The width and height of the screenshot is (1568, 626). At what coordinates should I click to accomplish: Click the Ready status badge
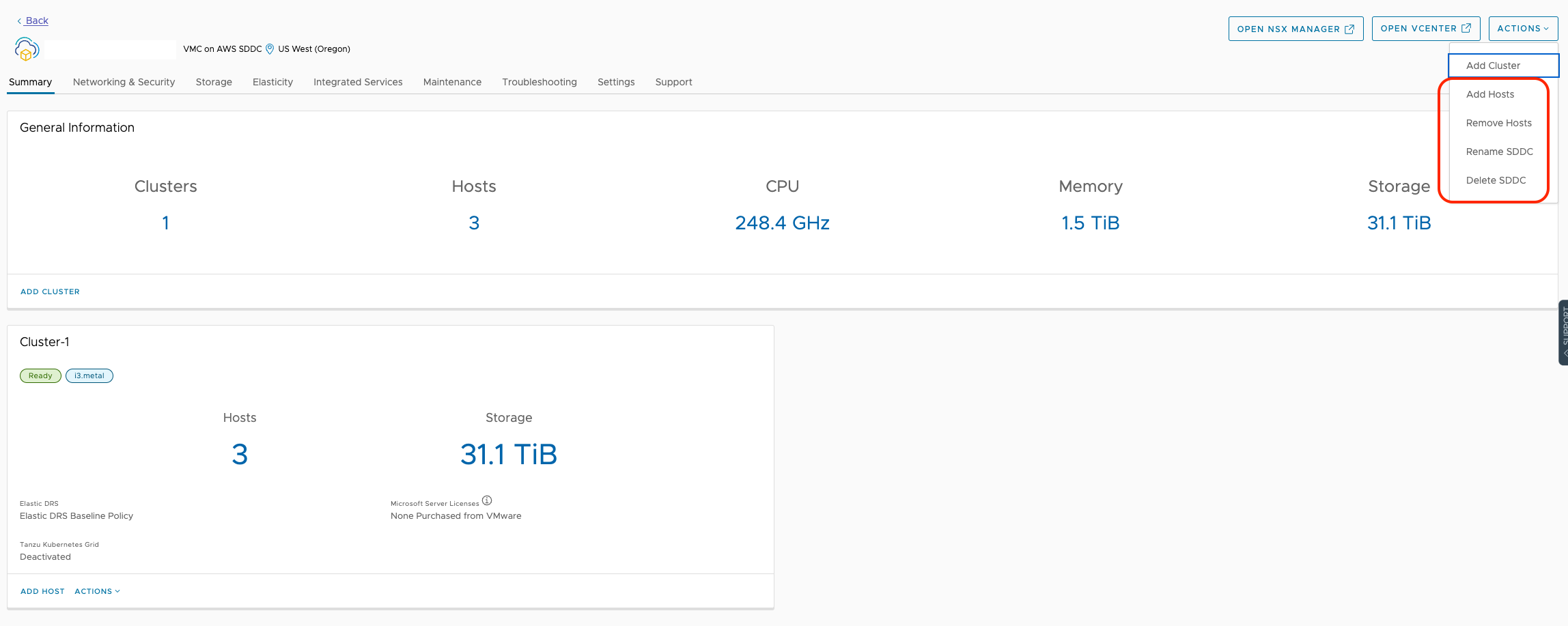click(40, 375)
